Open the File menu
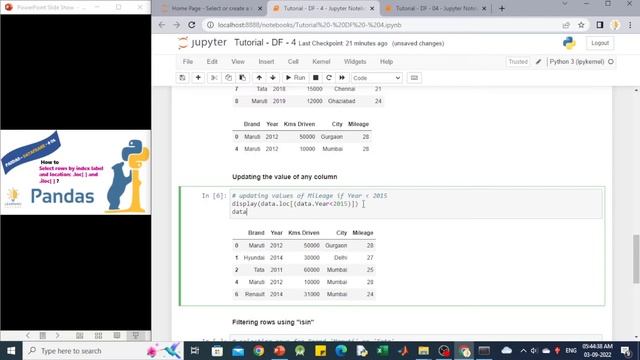Viewport: 640px width, 360px height. click(188, 62)
